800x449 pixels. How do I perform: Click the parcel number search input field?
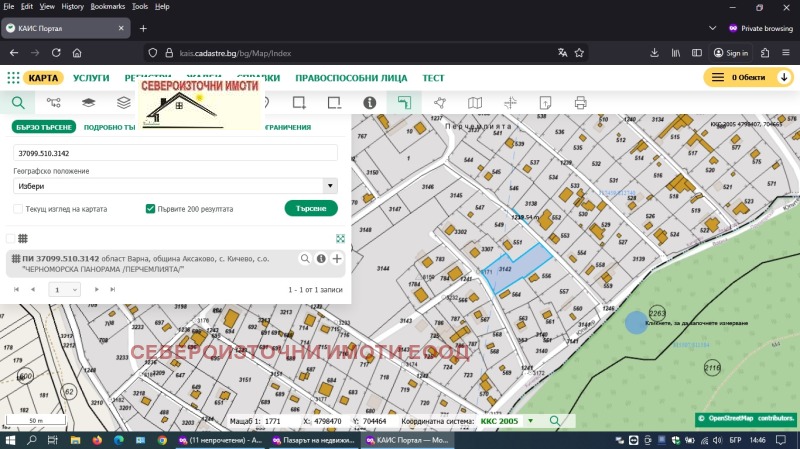click(175, 153)
